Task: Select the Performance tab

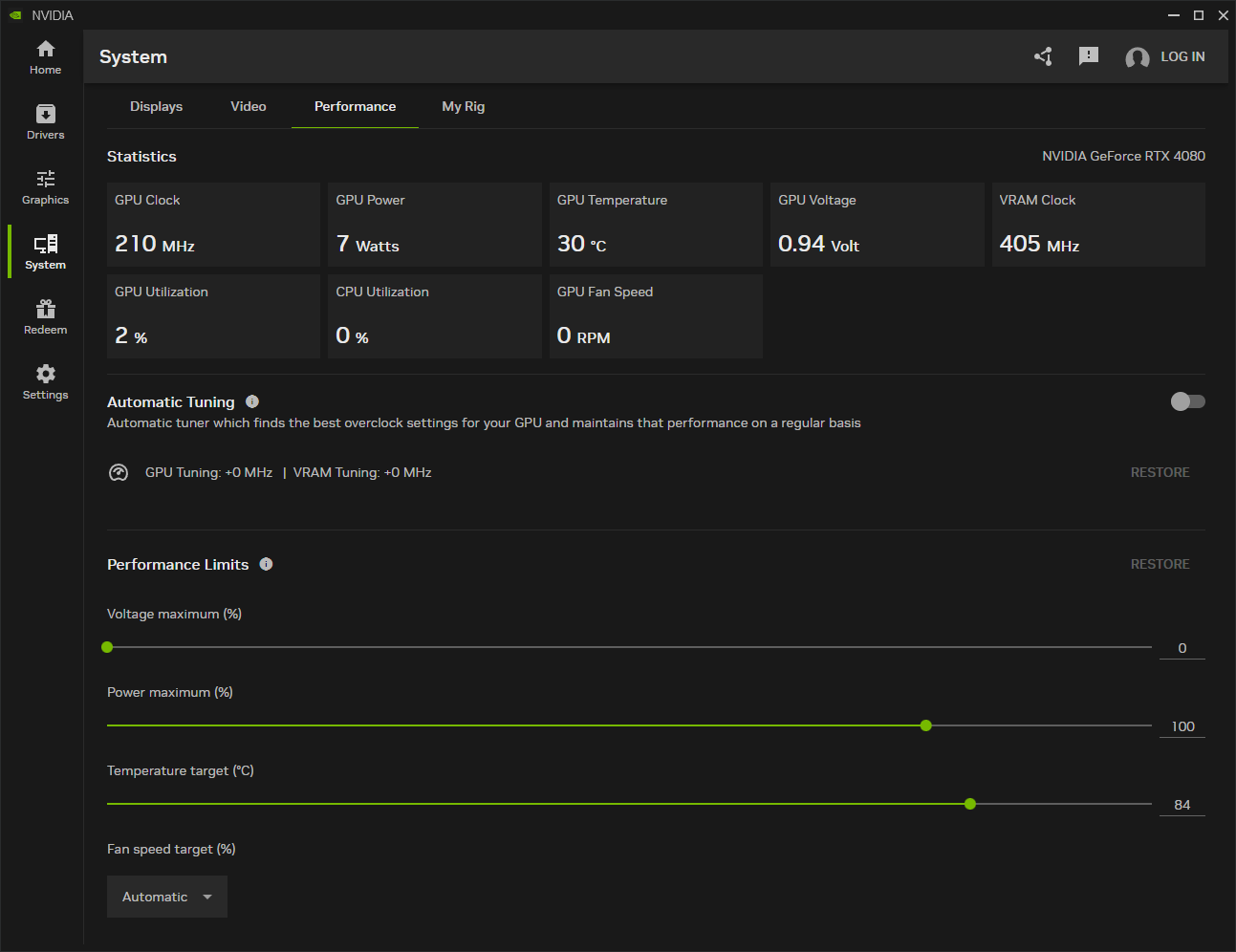Action: [355, 106]
